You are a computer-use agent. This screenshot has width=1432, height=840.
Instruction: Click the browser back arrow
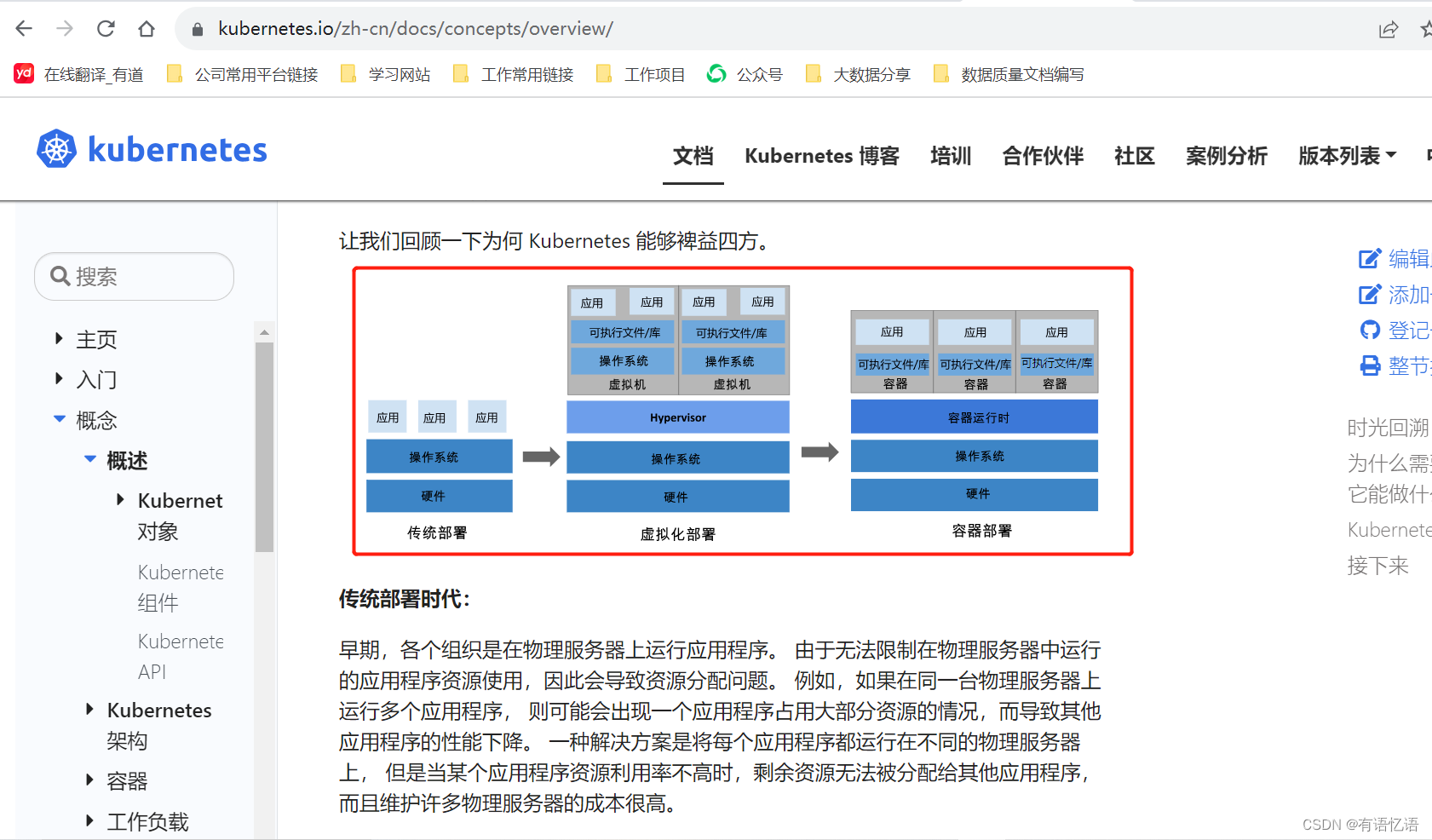(x=24, y=29)
